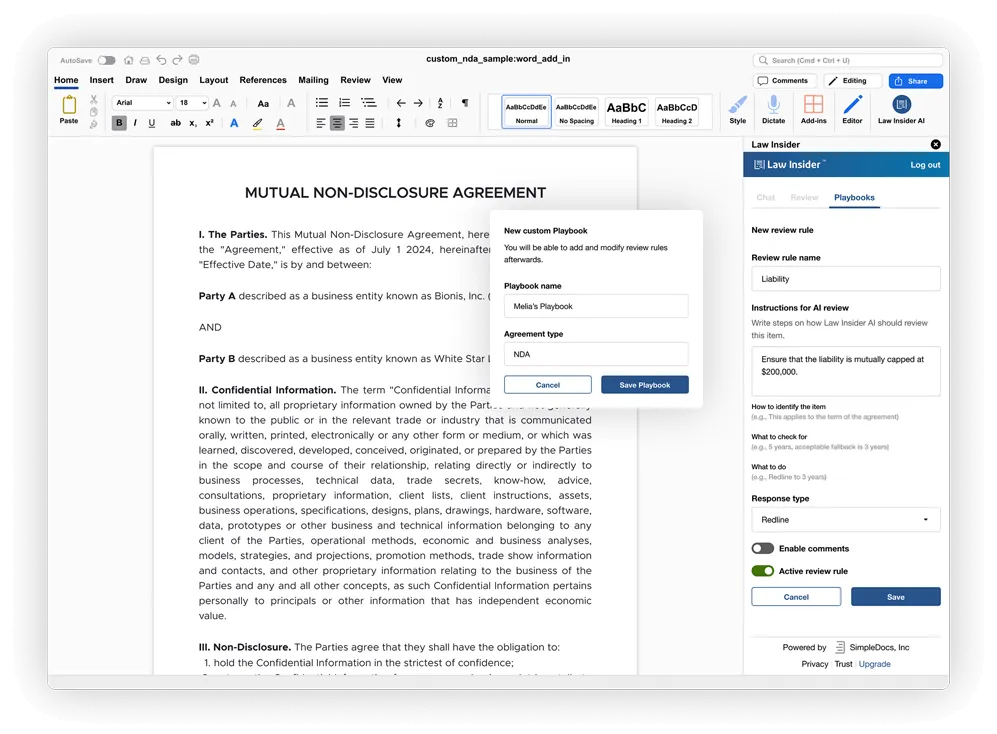Click the Format Painter brush icon

click(x=93, y=124)
